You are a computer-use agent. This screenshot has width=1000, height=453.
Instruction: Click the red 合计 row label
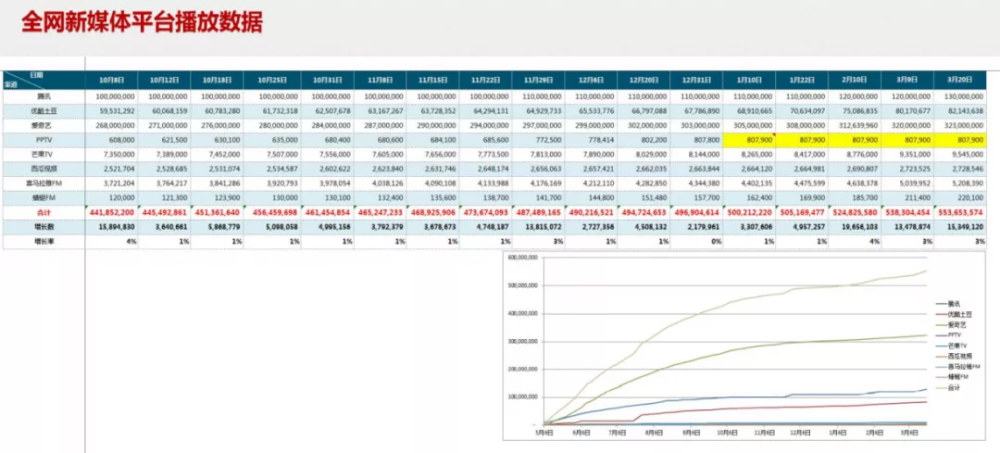point(43,213)
